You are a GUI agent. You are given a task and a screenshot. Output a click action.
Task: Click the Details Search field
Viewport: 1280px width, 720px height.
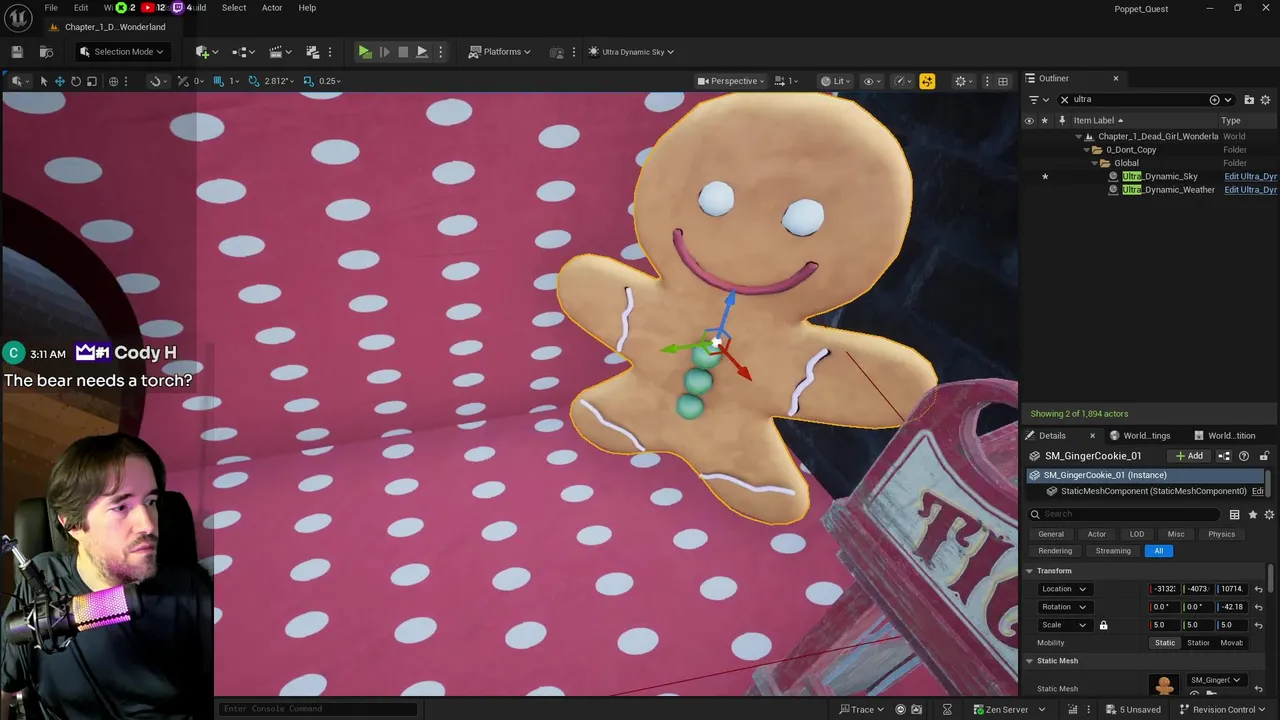pos(1125,514)
